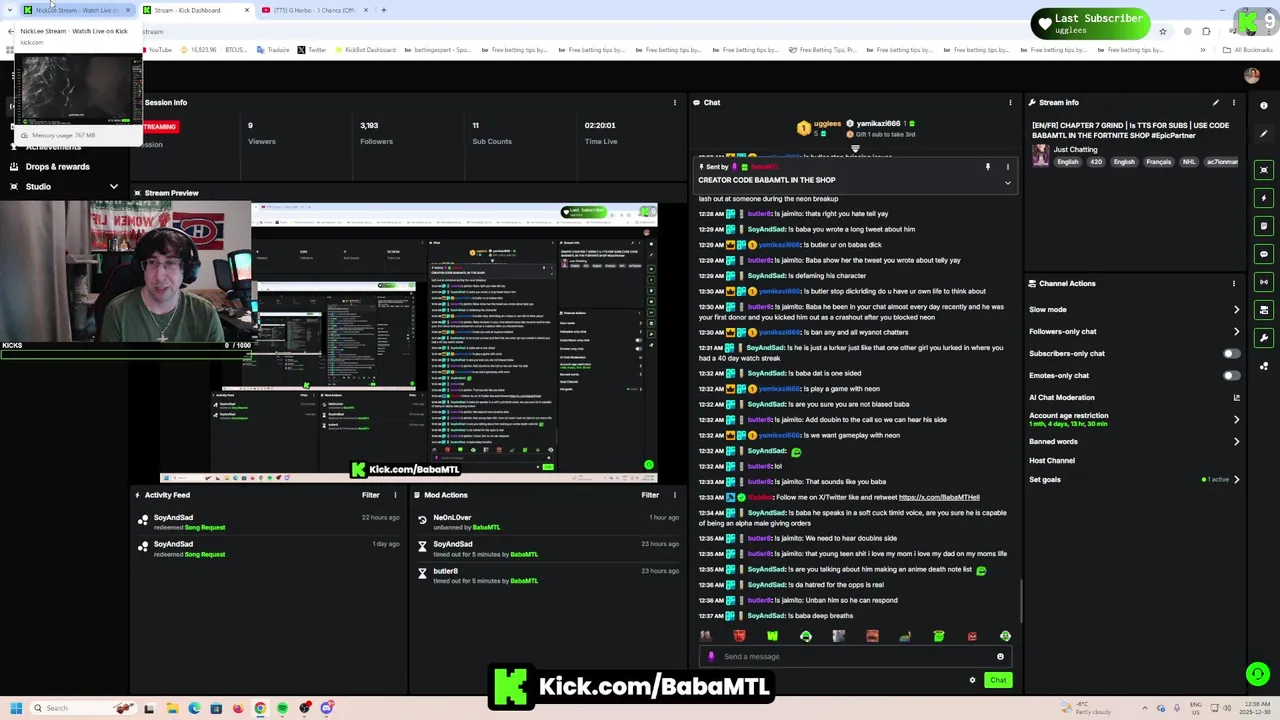Expand the Studio sidebar section
Image resolution: width=1280 pixels, height=720 pixels.
pos(114,187)
